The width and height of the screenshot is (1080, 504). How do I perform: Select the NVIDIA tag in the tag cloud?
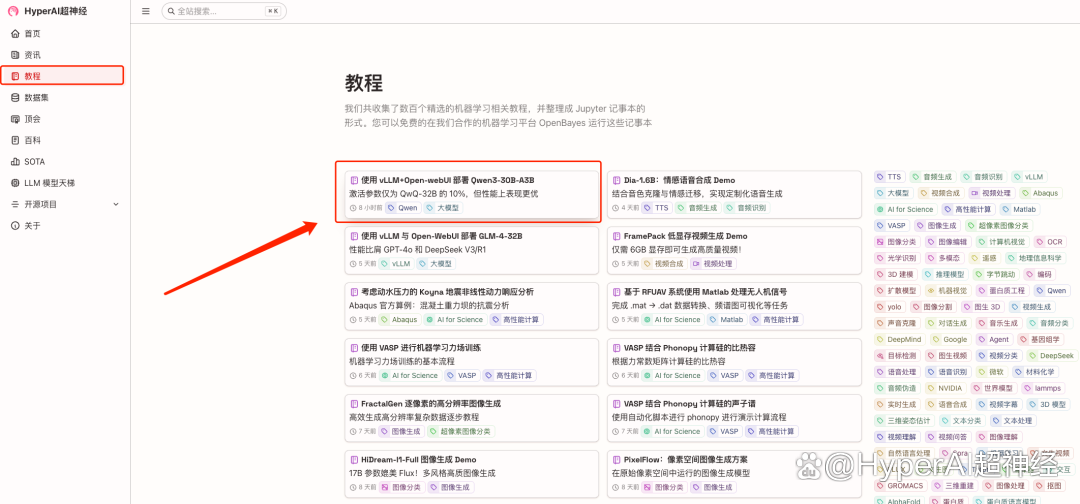point(945,388)
